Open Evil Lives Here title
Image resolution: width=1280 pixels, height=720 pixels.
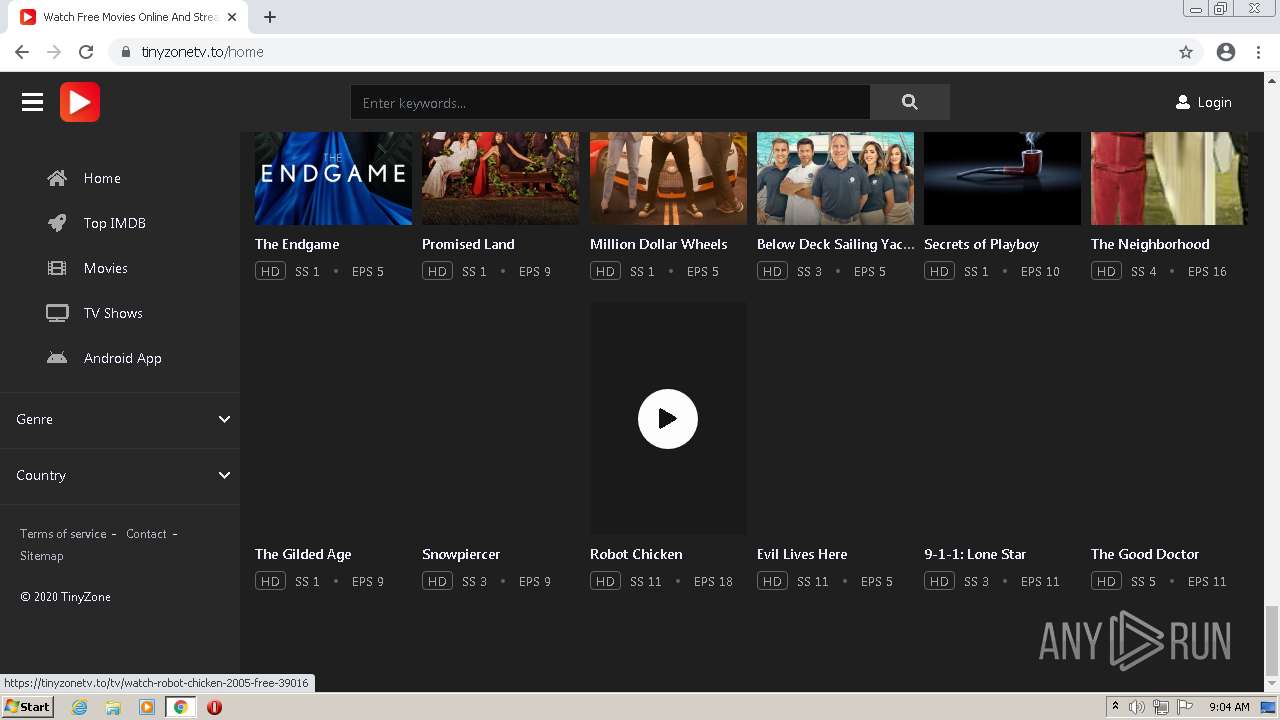(802, 554)
